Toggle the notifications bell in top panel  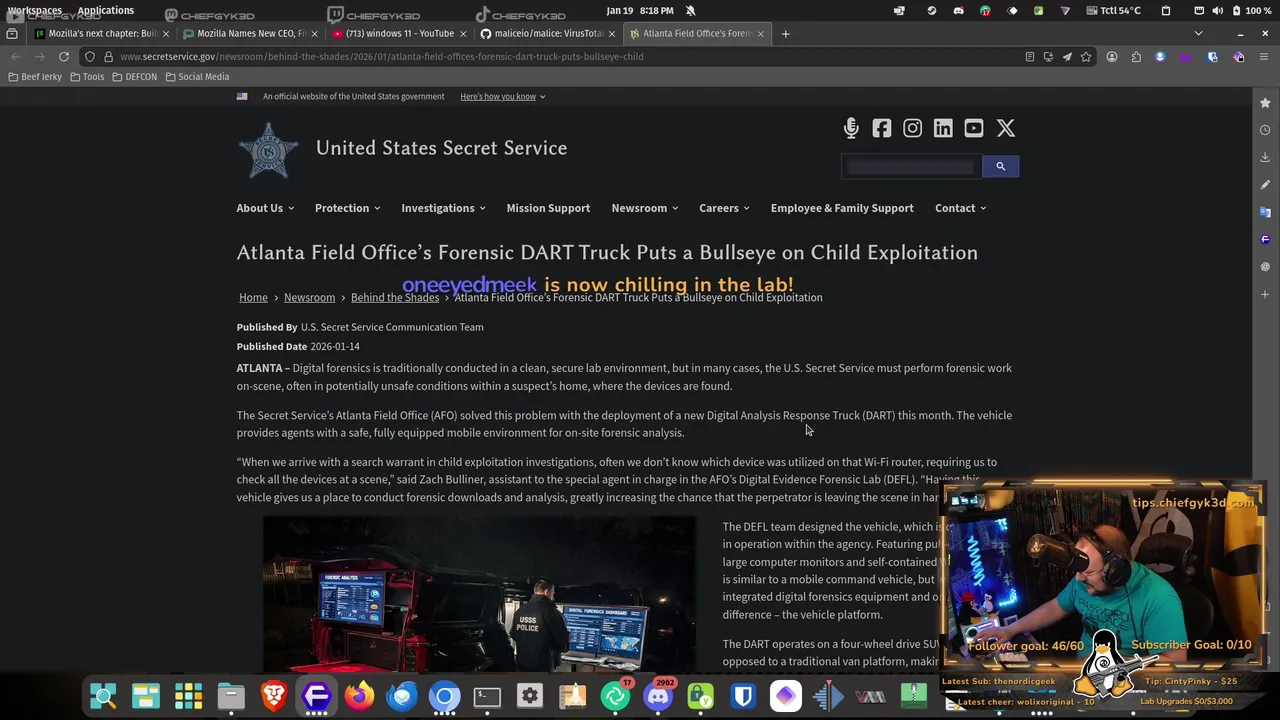(691, 10)
